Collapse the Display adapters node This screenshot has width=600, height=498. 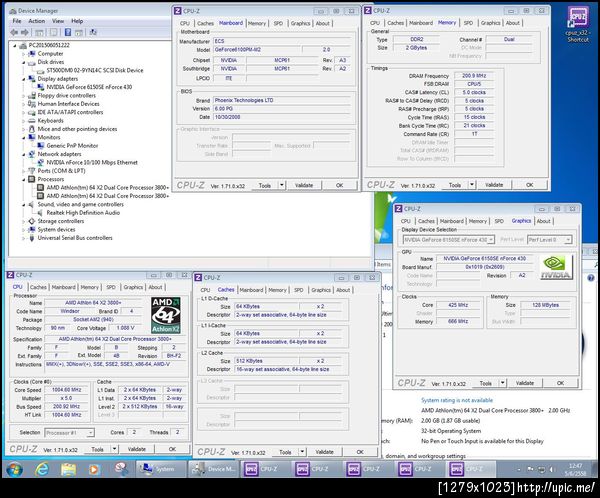tap(24, 79)
